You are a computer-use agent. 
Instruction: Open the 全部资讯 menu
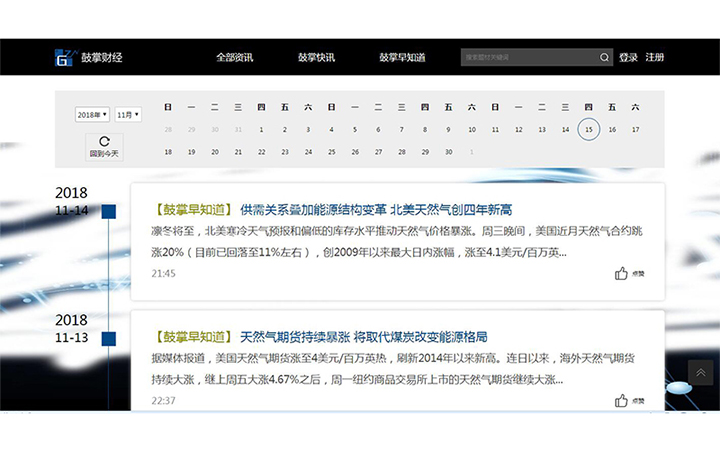[235, 57]
